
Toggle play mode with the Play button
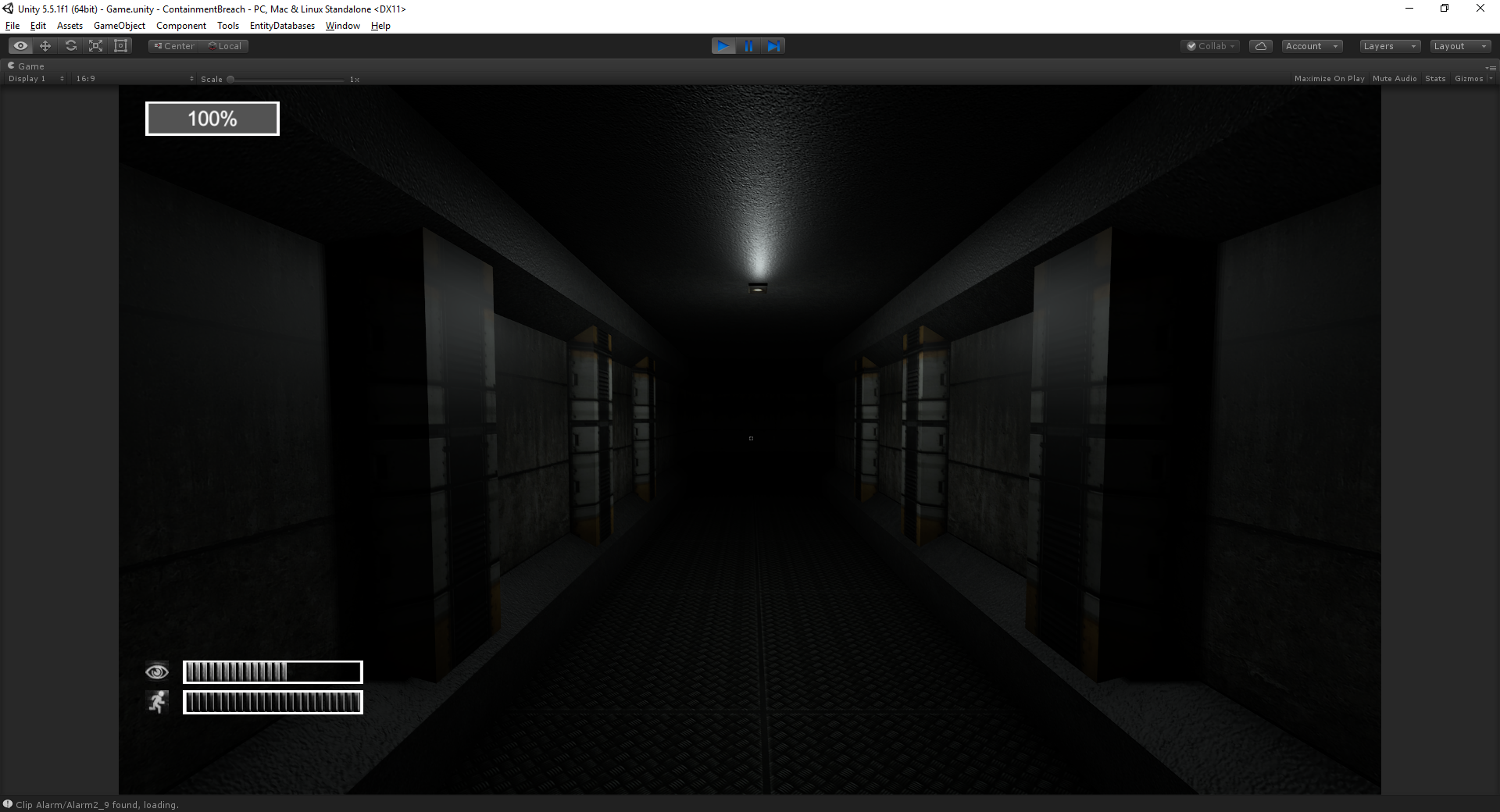click(x=723, y=46)
